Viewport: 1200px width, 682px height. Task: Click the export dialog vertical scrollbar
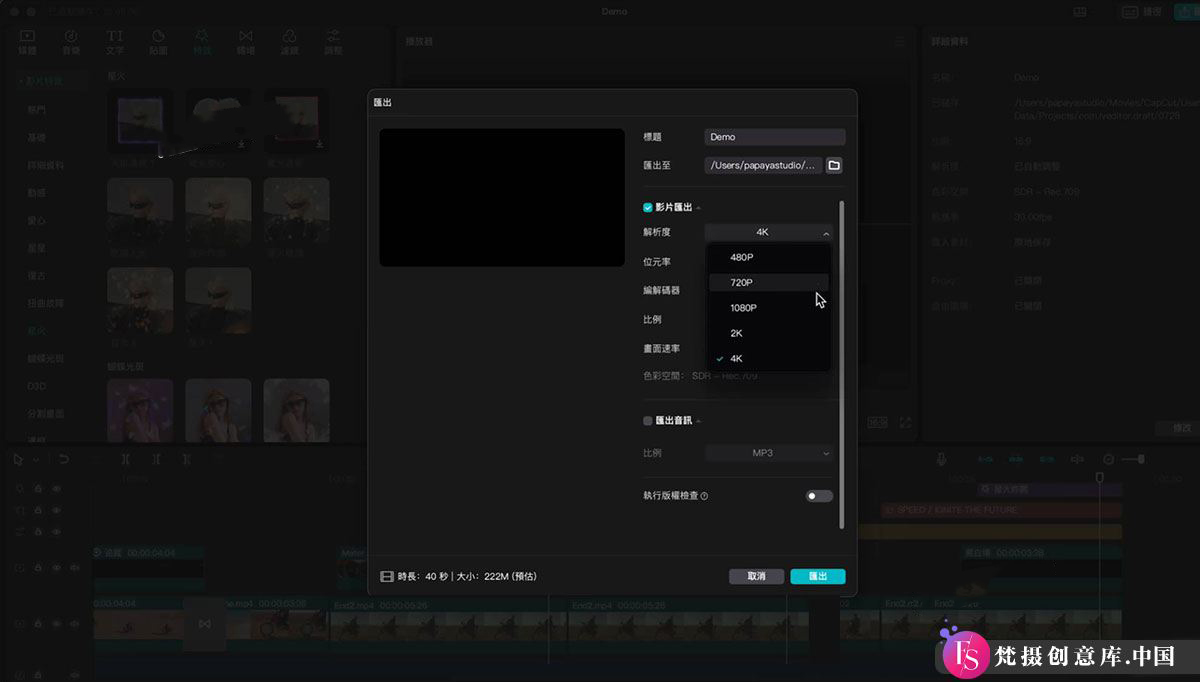pyautogui.click(x=841, y=365)
